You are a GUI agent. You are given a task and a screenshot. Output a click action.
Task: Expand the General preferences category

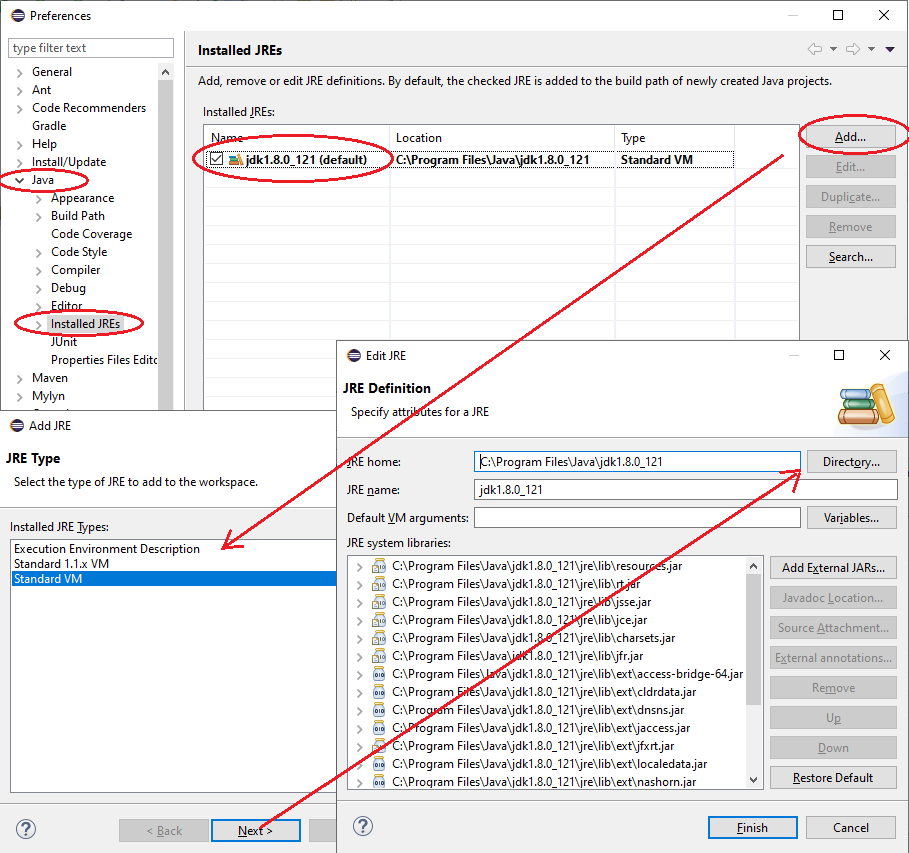click(x=20, y=72)
